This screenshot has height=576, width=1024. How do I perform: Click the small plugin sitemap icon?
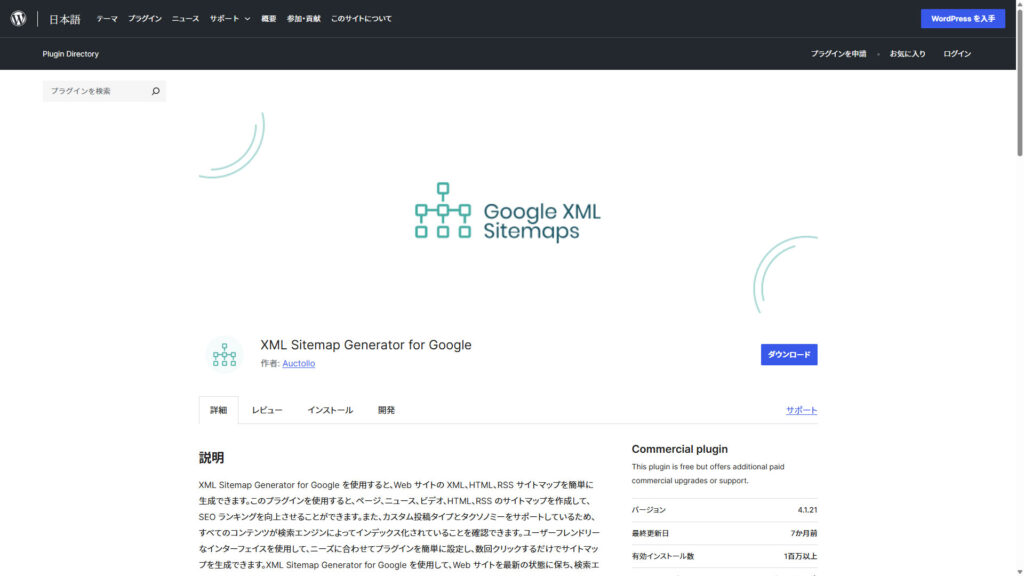224,355
